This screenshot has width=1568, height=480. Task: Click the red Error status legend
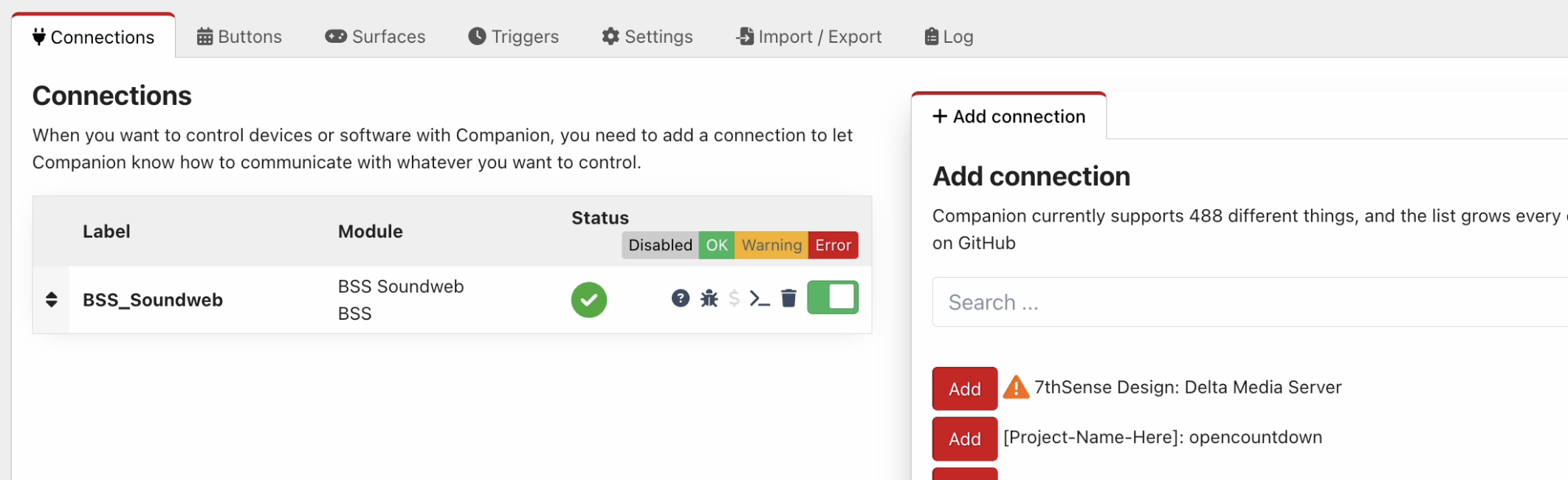coord(833,245)
